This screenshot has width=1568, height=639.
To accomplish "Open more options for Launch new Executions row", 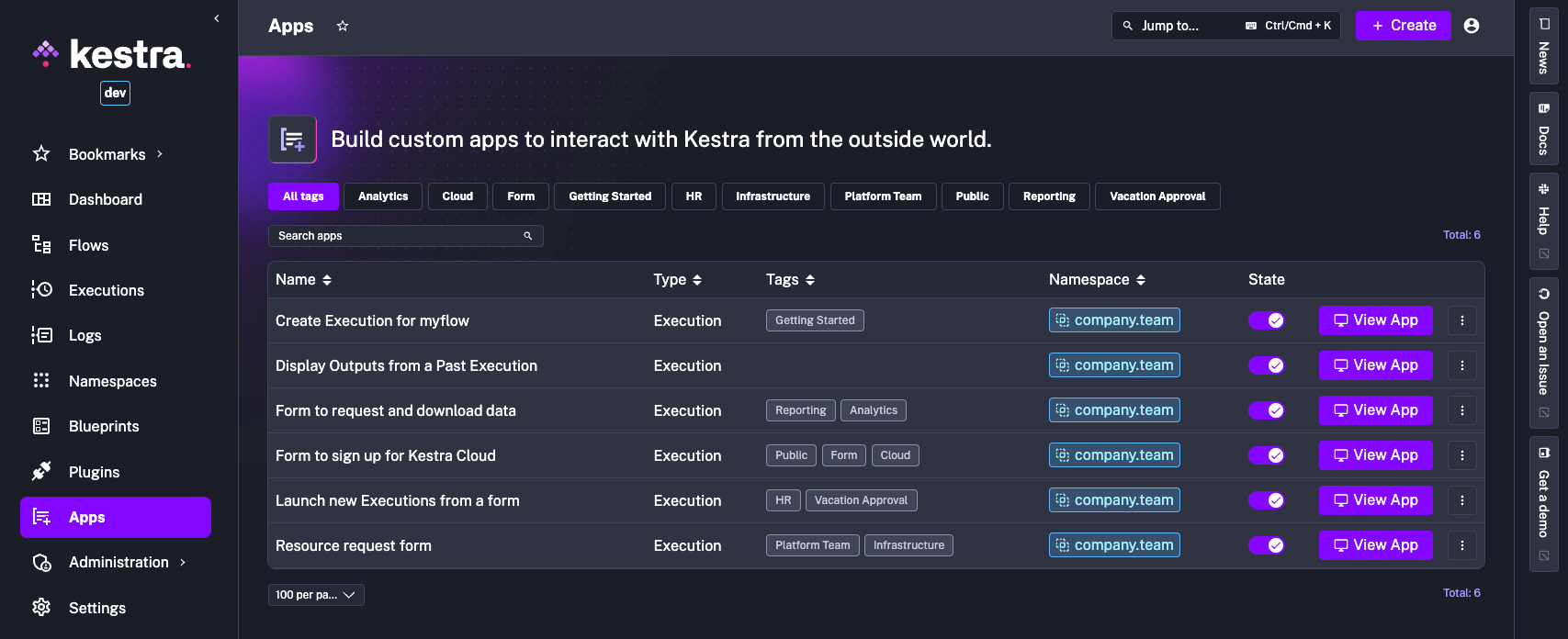I will (1462, 500).
